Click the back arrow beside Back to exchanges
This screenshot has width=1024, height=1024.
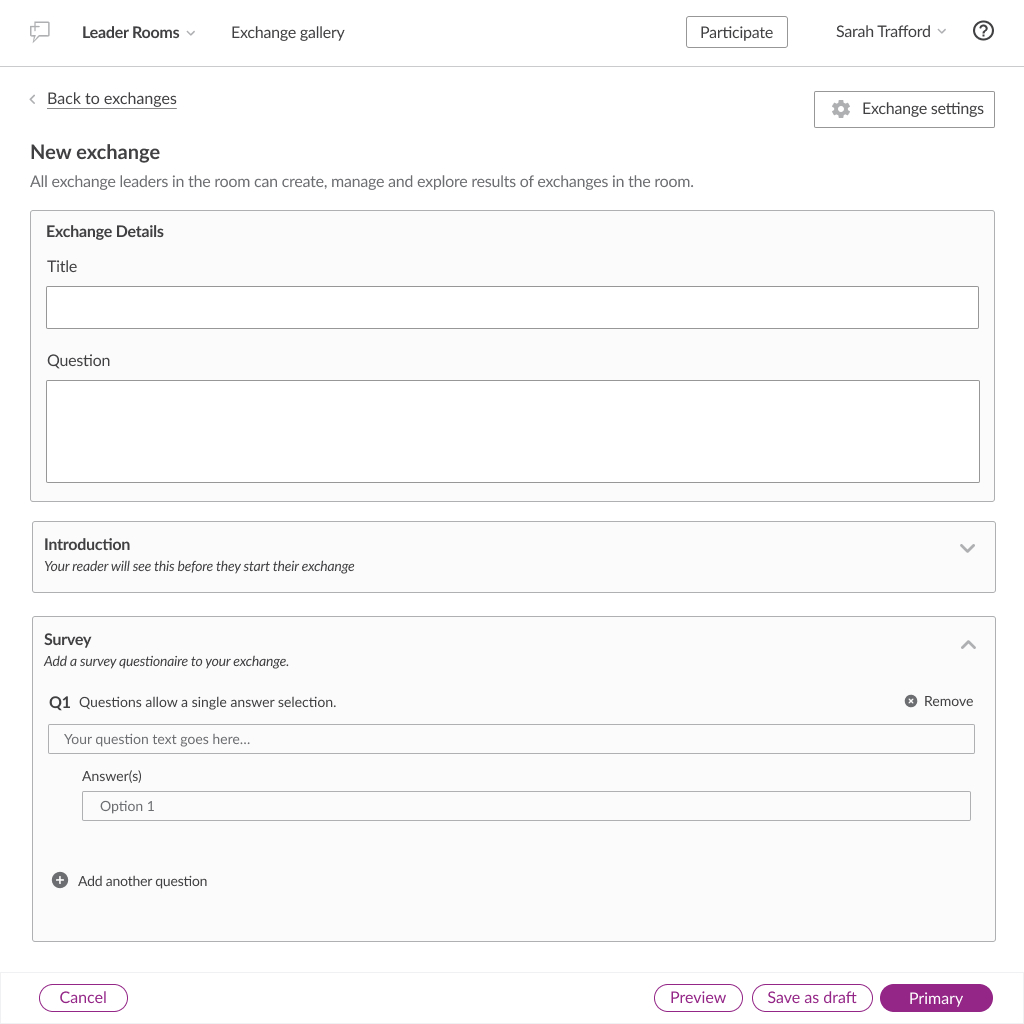tap(33, 99)
